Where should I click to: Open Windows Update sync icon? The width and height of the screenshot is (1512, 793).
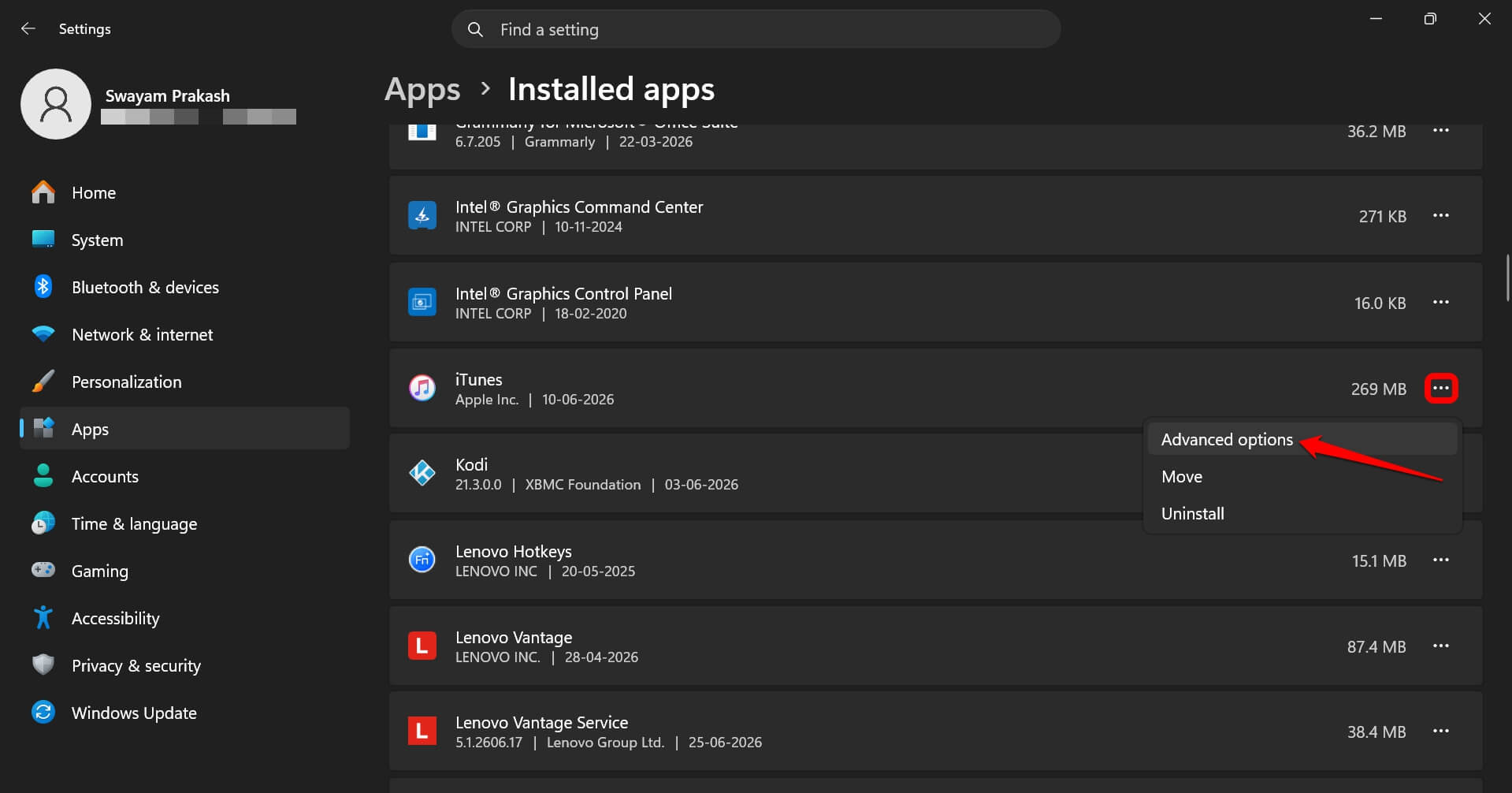tap(43, 713)
